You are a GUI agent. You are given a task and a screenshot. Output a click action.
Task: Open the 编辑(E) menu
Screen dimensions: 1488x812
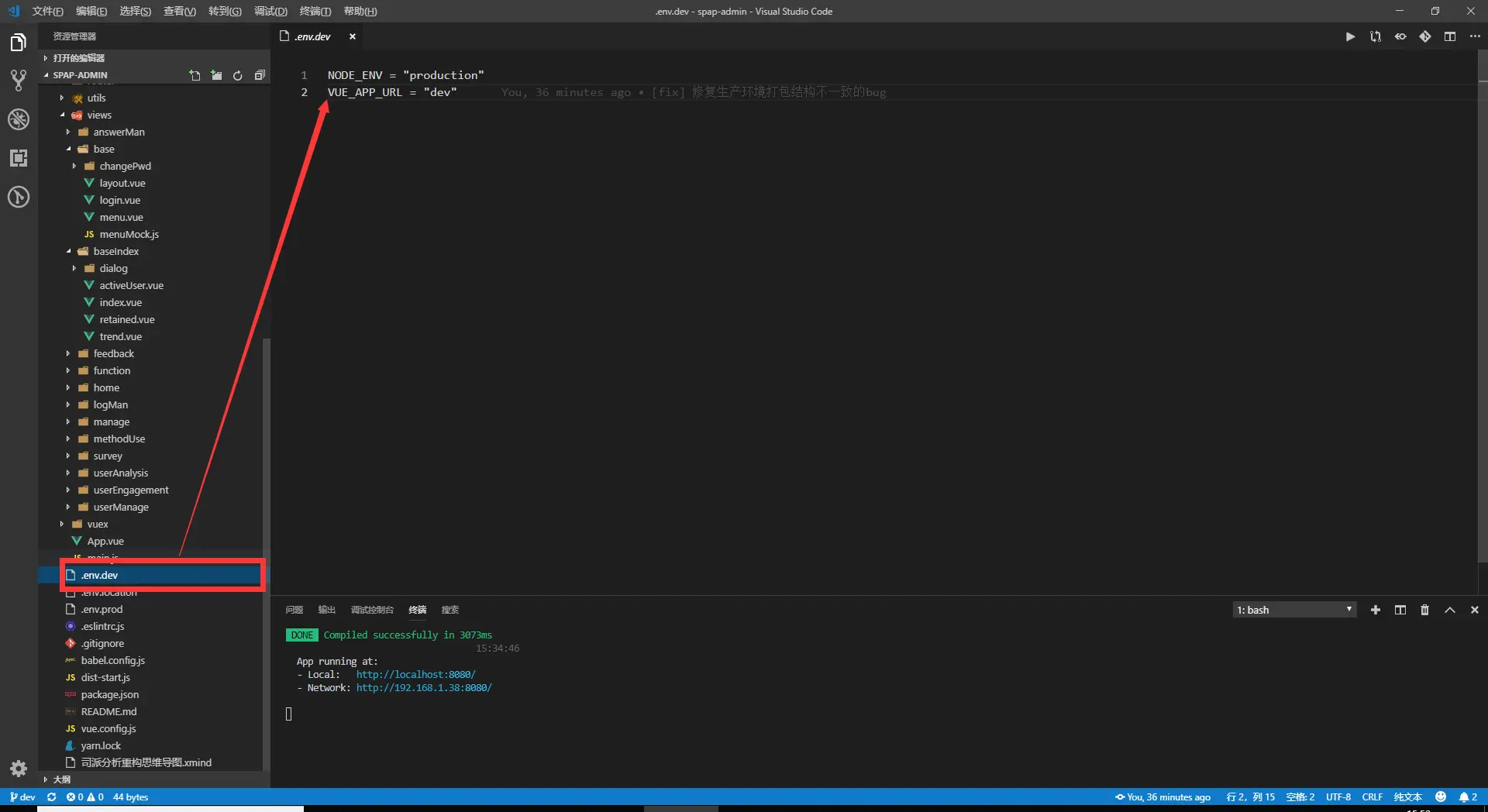point(91,11)
